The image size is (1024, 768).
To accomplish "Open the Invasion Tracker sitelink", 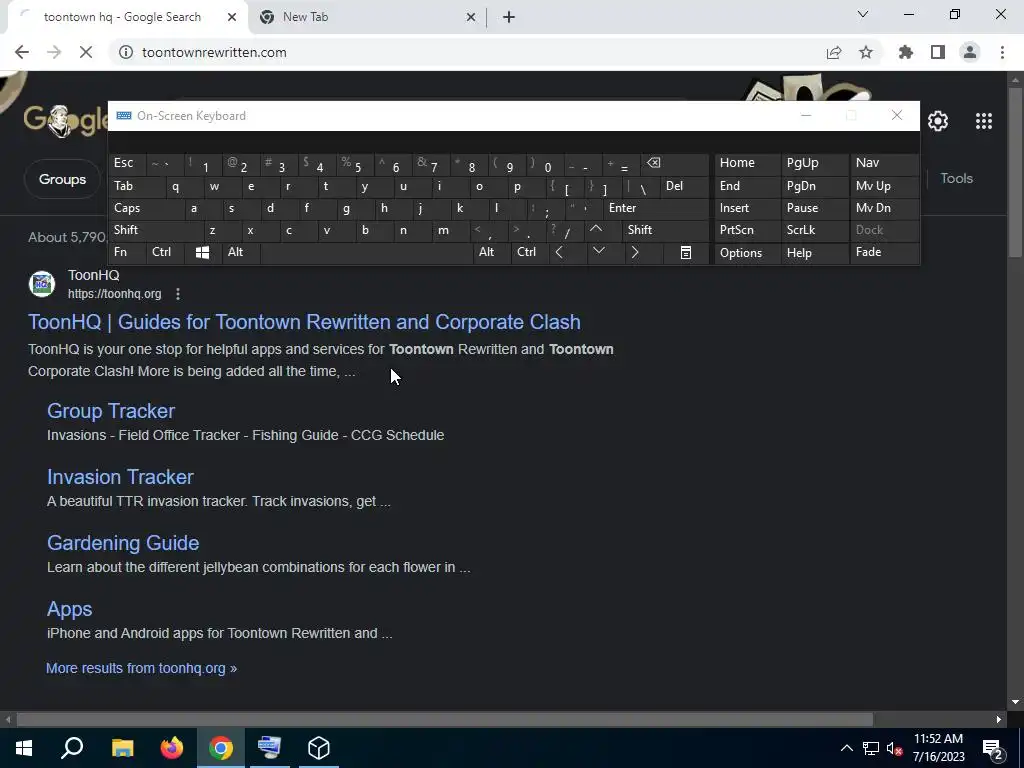I will (x=120, y=477).
